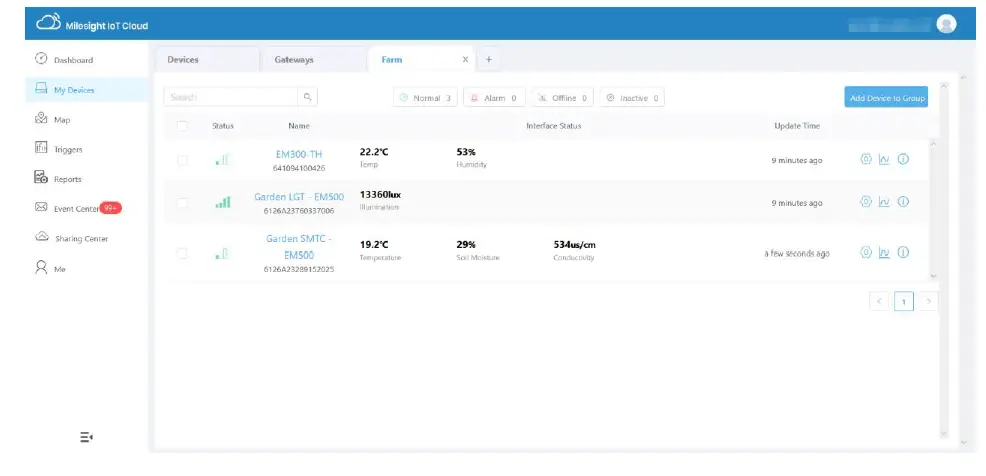Viewport: 986px width, 476px height.
Task: Click the user avatar icon
Action: click(x=946, y=24)
